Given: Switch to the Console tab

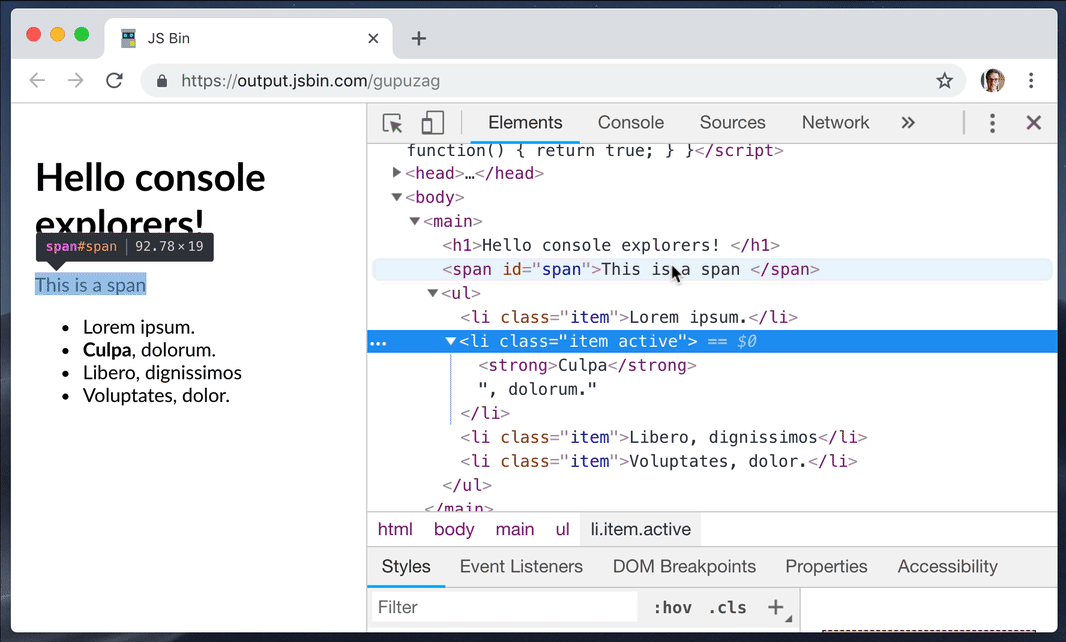Looking at the screenshot, I should coord(631,122).
